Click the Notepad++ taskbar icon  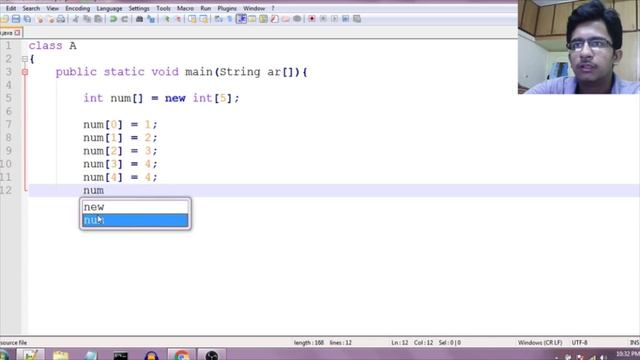pos(30,355)
